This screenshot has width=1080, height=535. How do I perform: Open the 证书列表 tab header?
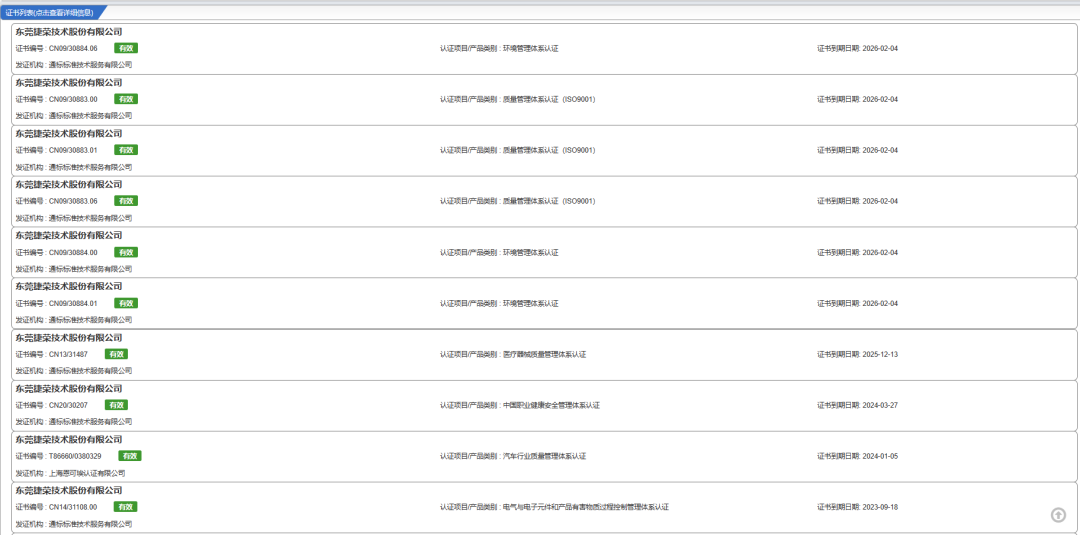coord(54,12)
